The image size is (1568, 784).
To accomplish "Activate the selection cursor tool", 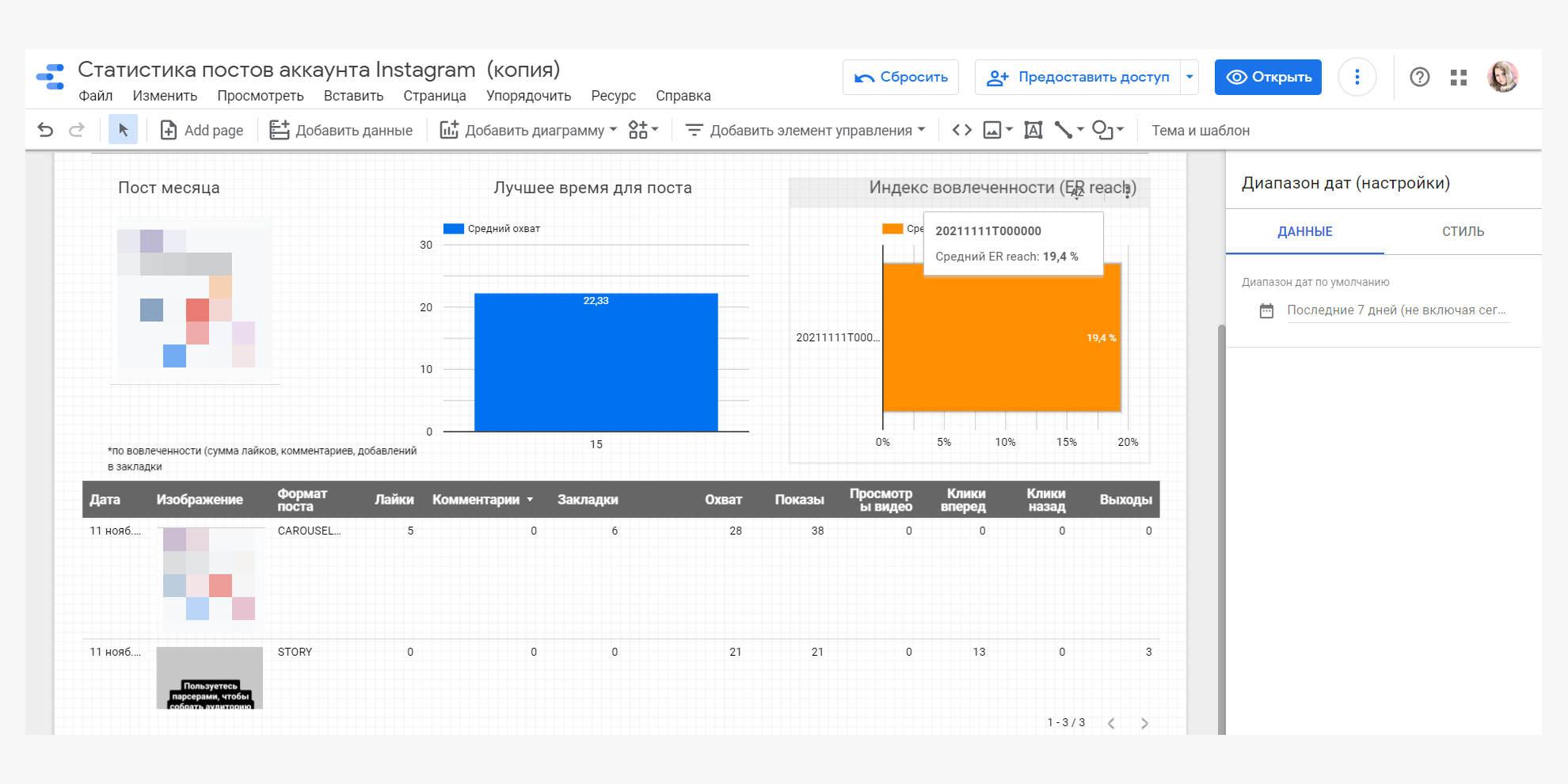I will pos(123,130).
